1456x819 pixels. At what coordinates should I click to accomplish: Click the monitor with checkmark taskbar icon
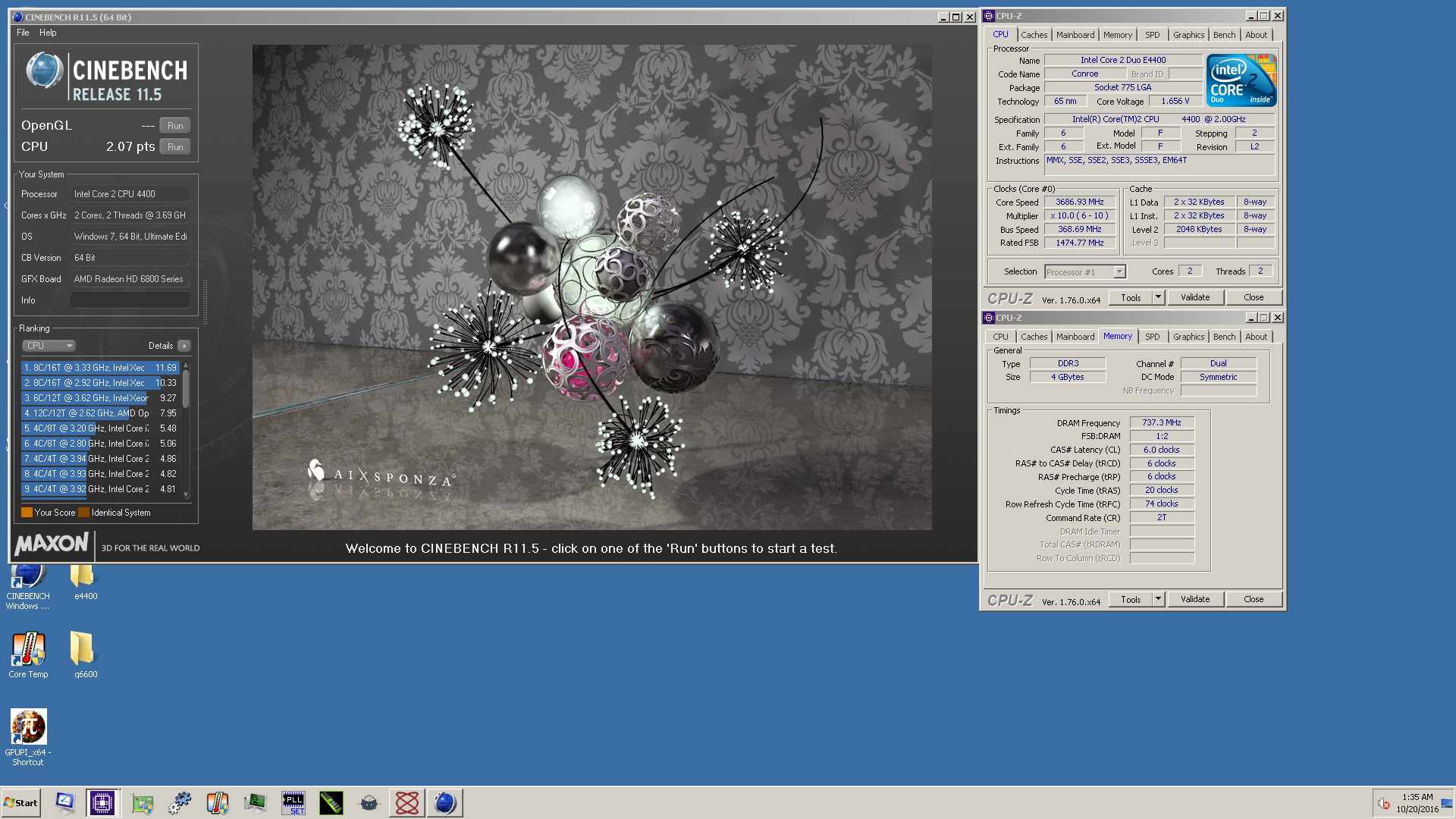[65, 803]
